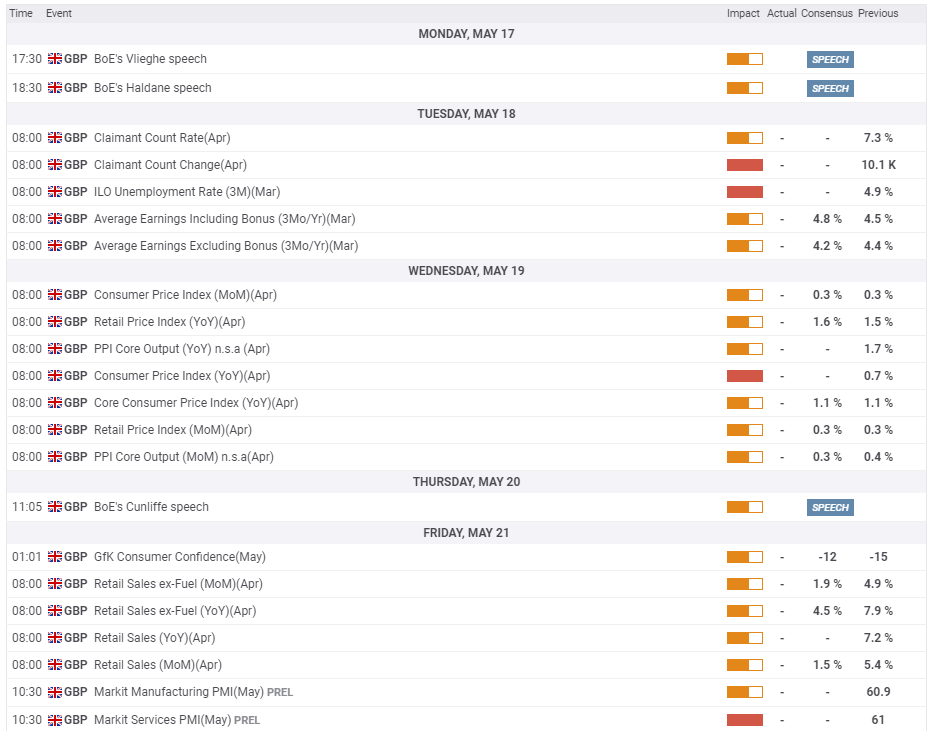Open Retail Sales ex-Fuel (MoM) event
This screenshot has height=731, width=935.
click(x=178, y=584)
